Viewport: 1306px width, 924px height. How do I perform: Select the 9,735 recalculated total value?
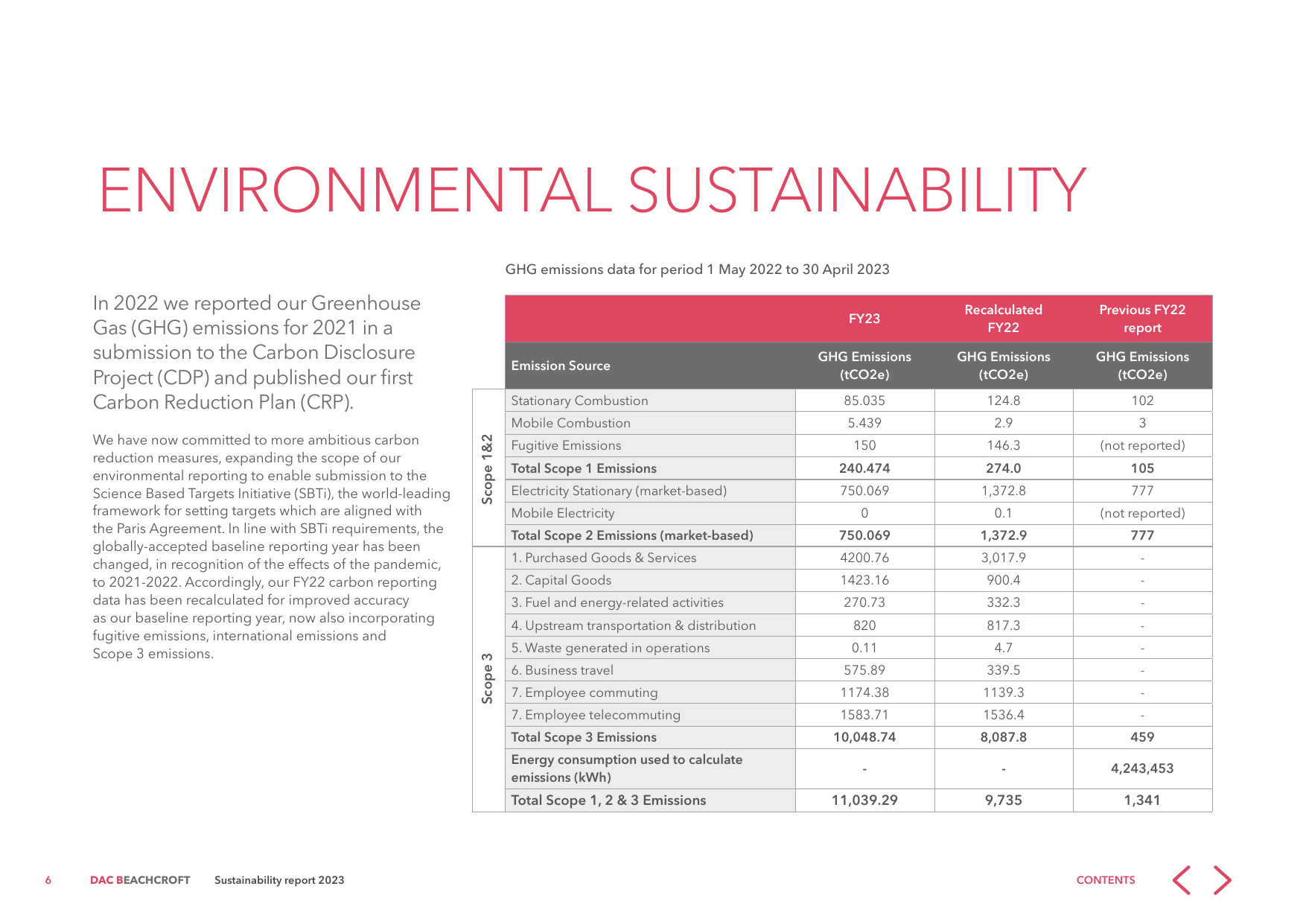[x=1004, y=800]
